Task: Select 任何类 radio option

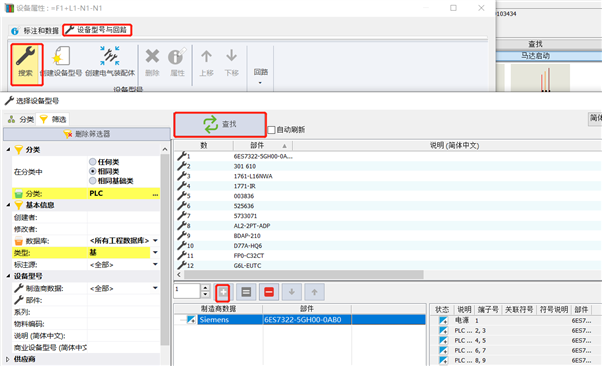Action: point(93,162)
